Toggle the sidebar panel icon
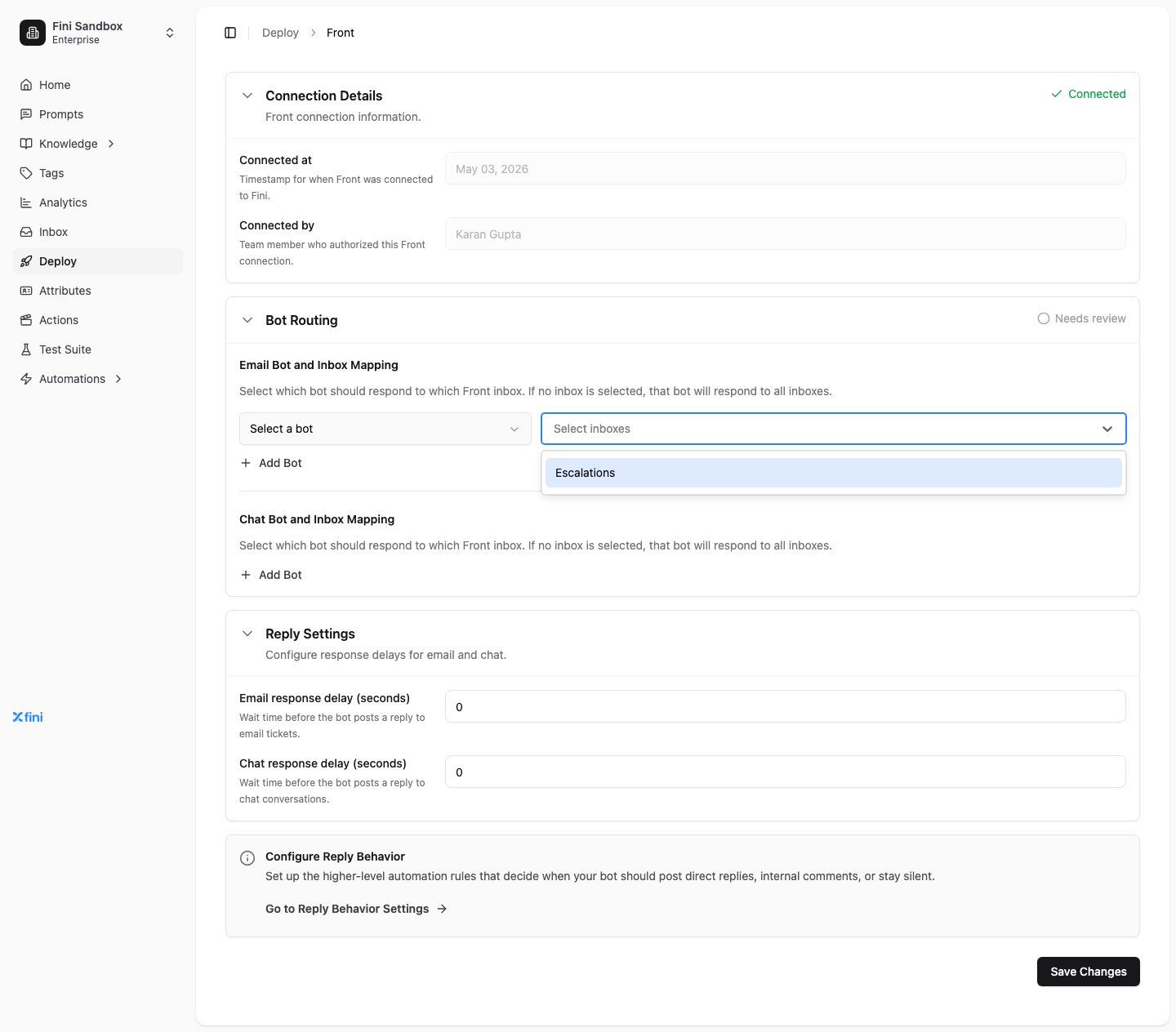 [230, 33]
